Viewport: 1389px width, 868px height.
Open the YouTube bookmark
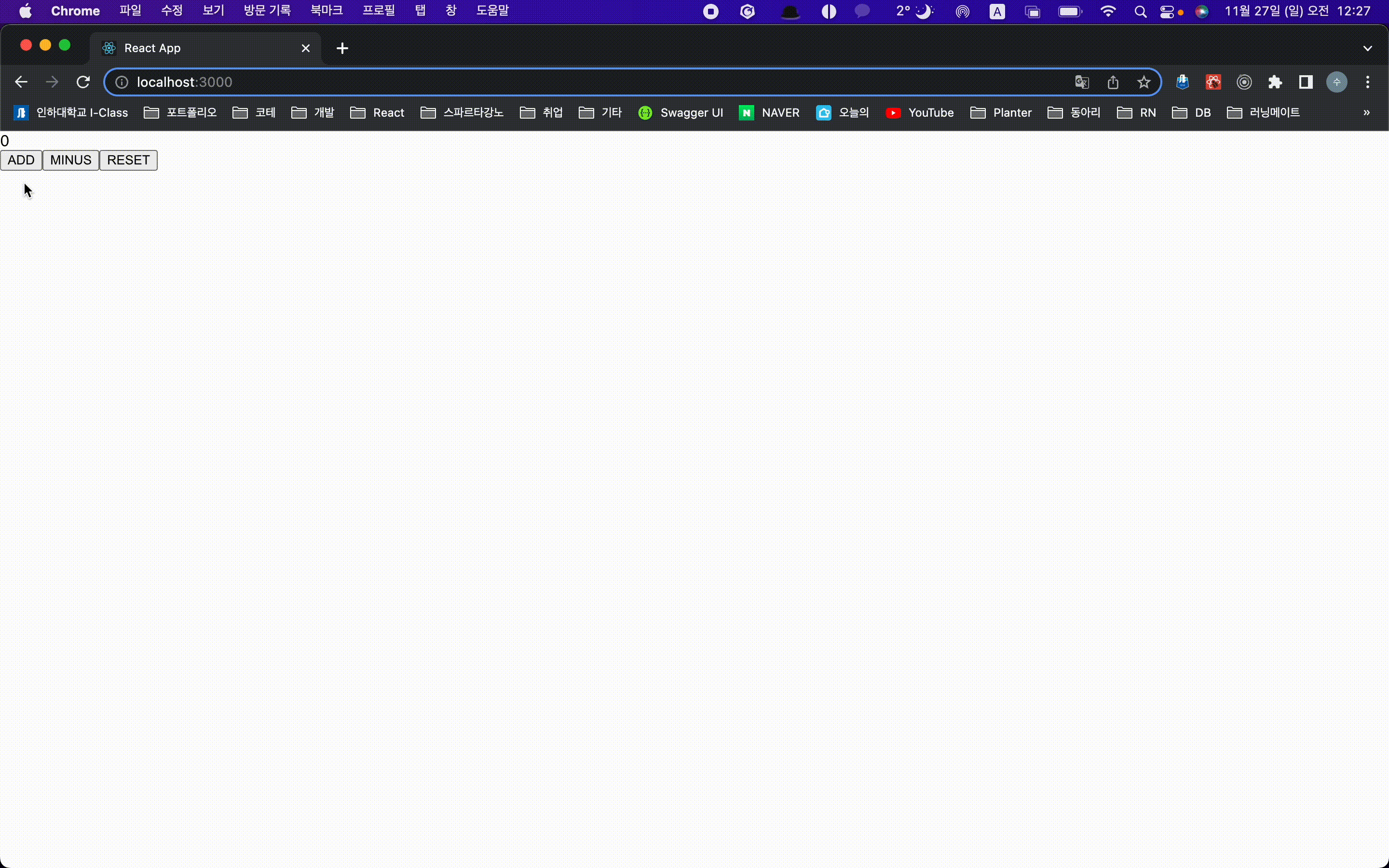click(x=920, y=112)
